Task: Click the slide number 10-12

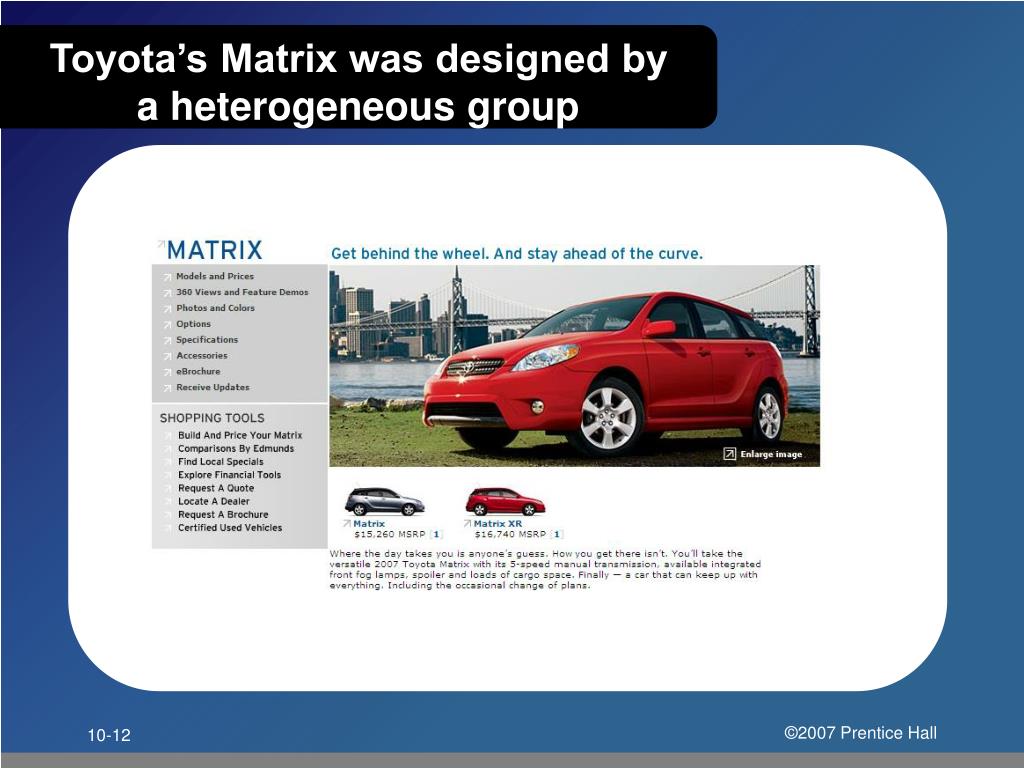Action: [x=109, y=735]
